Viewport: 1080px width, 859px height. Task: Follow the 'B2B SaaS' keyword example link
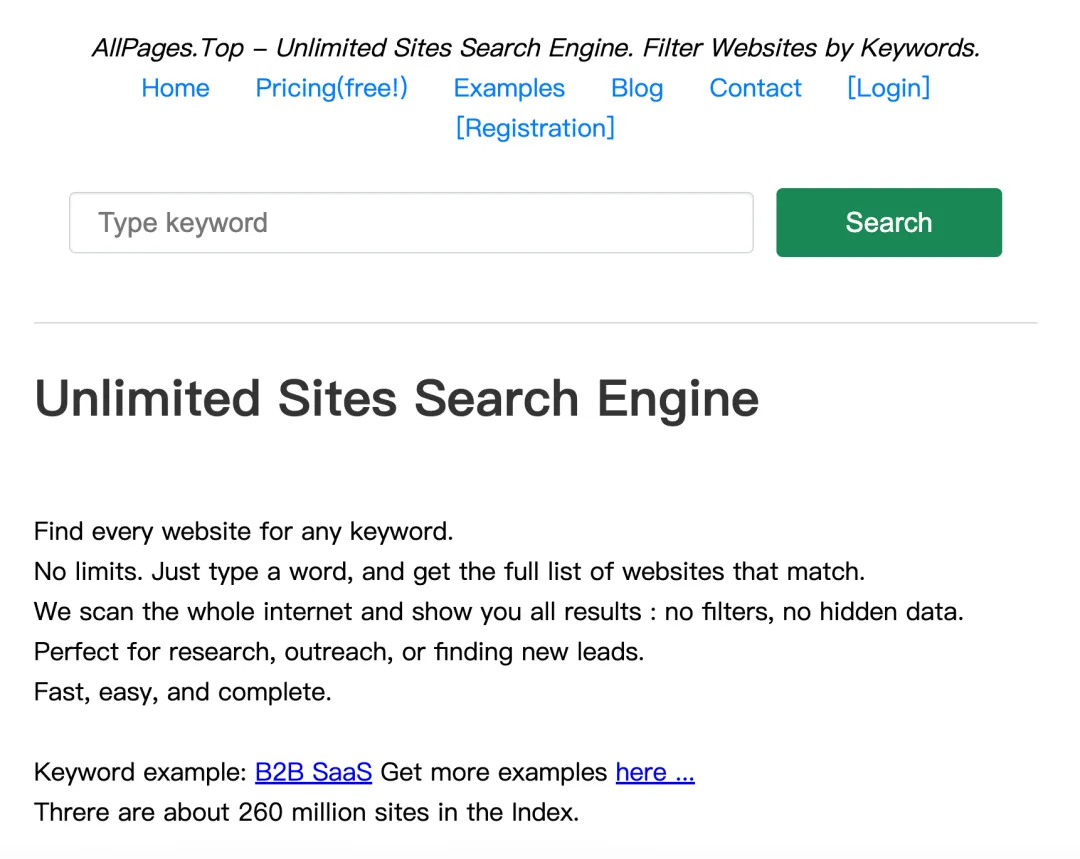(x=313, y=772)
